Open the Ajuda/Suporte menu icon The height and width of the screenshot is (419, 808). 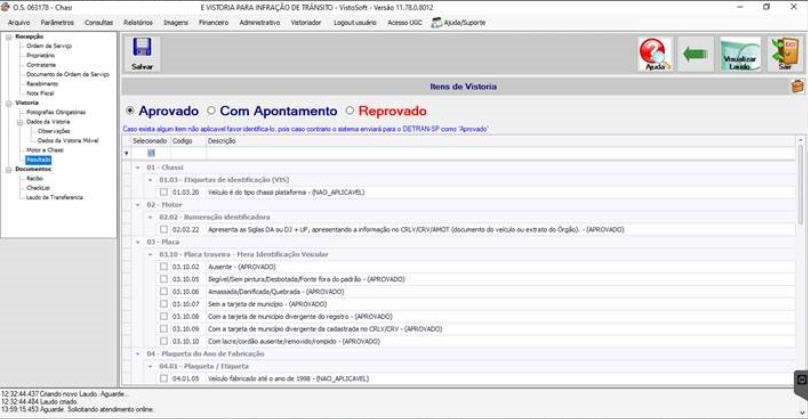[437, 23]
